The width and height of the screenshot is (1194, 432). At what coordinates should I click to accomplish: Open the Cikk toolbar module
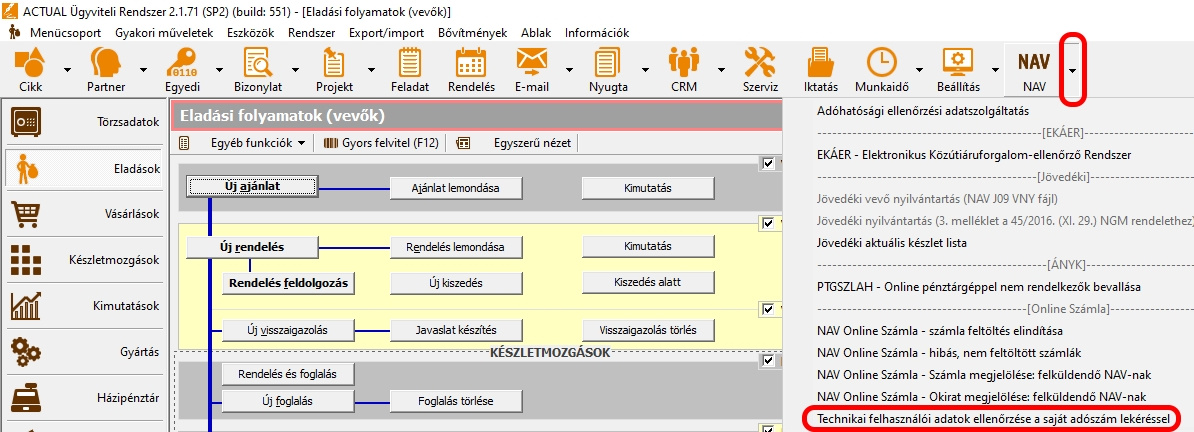coord(30,69)
